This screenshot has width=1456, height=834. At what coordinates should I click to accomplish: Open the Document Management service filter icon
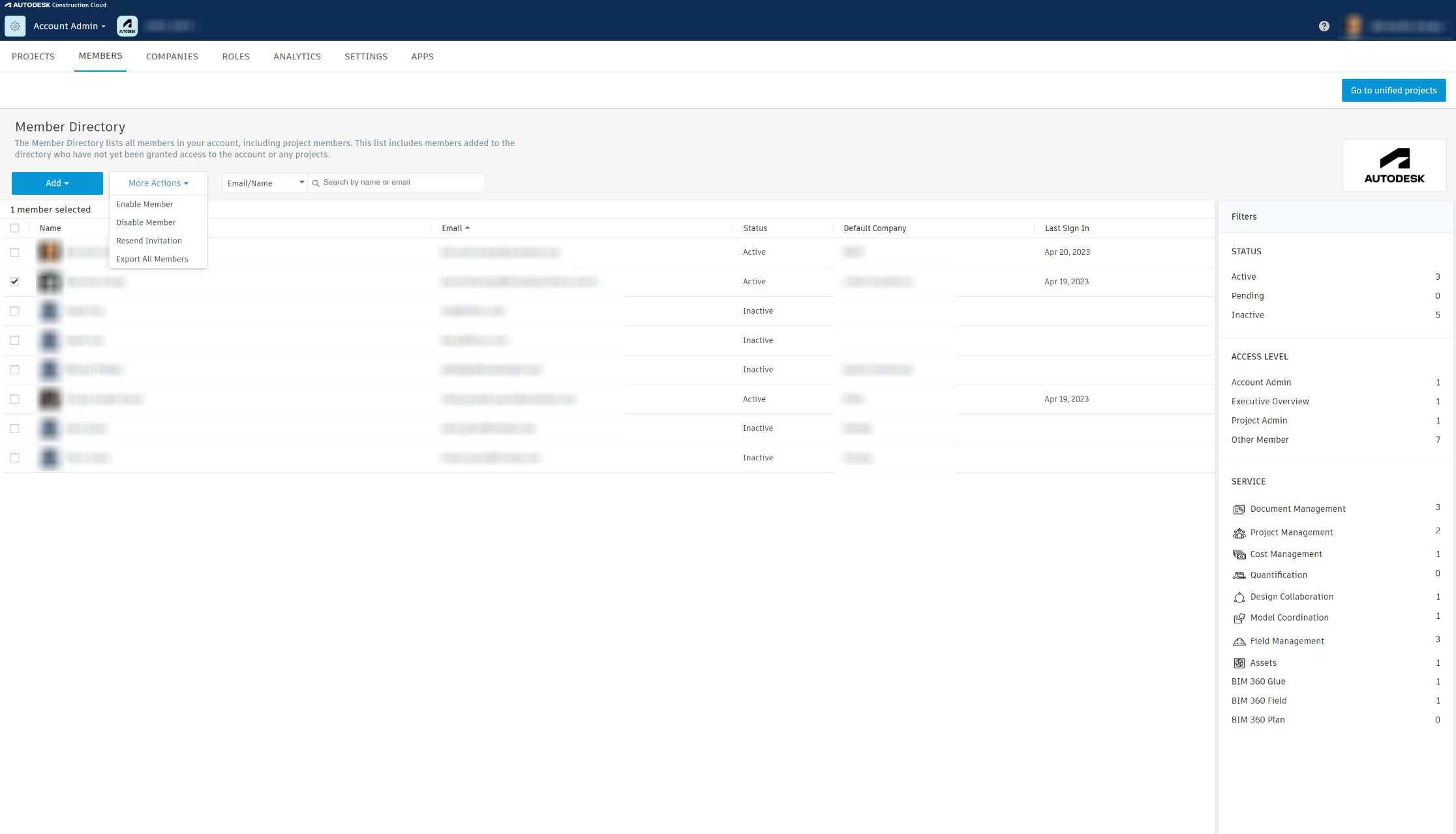pos(1239,509)
